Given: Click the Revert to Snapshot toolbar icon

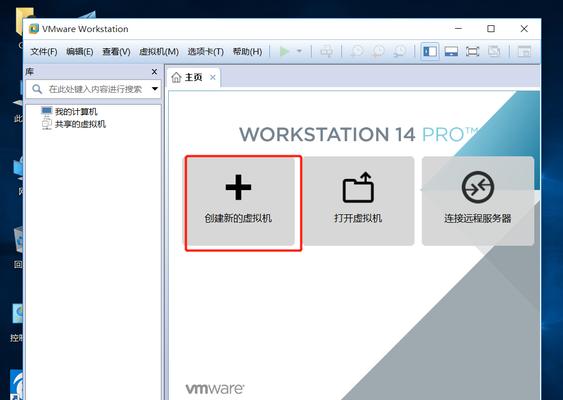Looking at the screenshot, I should [378, 51].
